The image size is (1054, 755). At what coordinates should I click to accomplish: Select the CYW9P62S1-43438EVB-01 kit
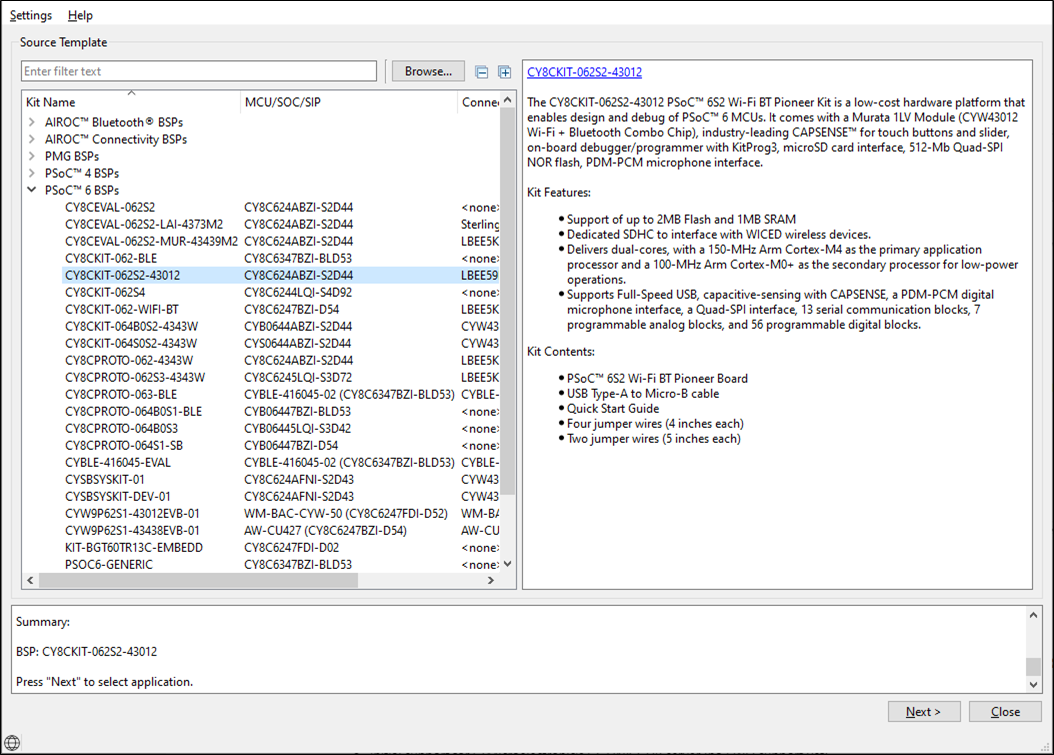coord(132,530)
